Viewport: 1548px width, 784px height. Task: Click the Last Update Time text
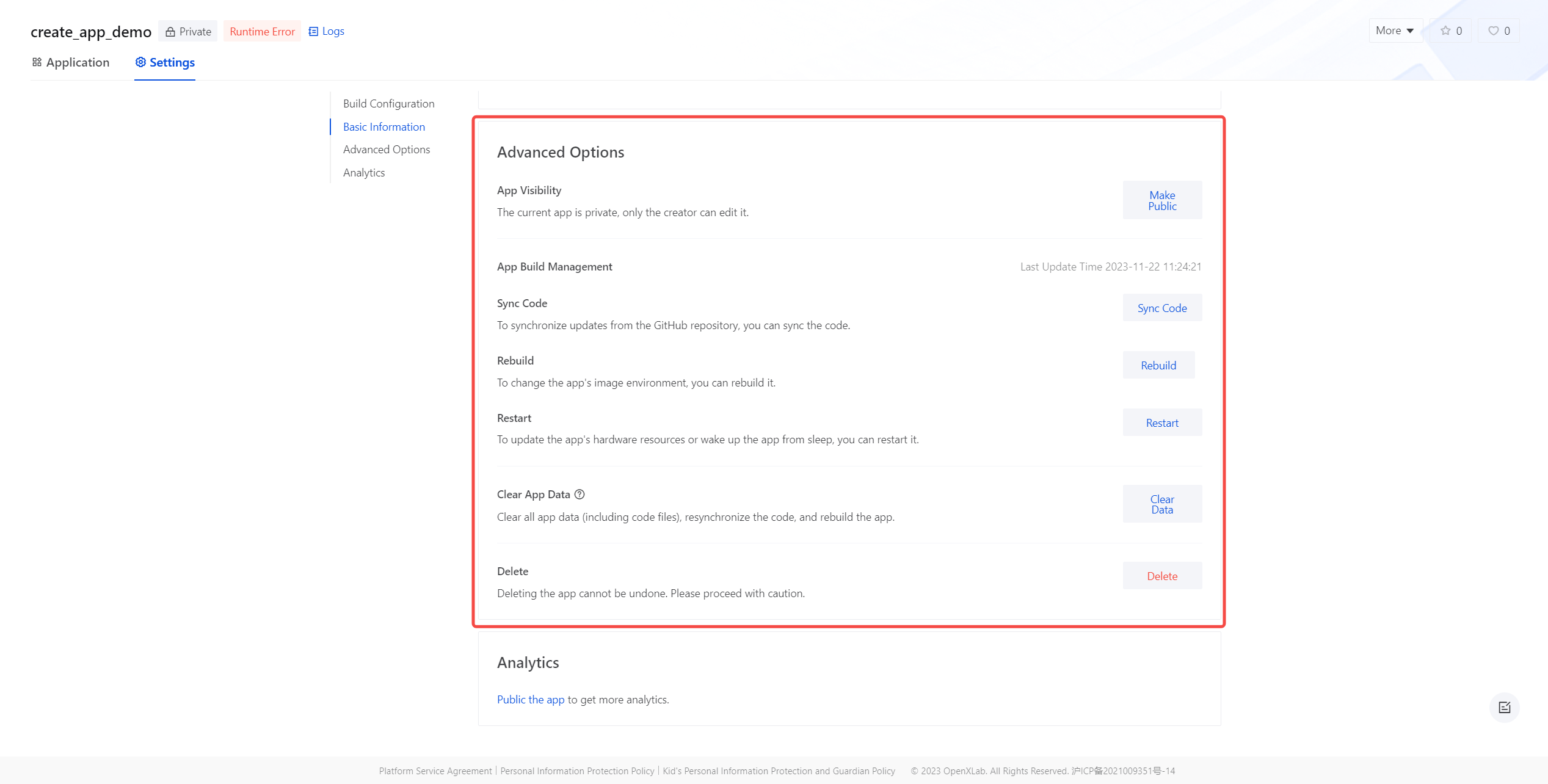[x=1110, y=267]
